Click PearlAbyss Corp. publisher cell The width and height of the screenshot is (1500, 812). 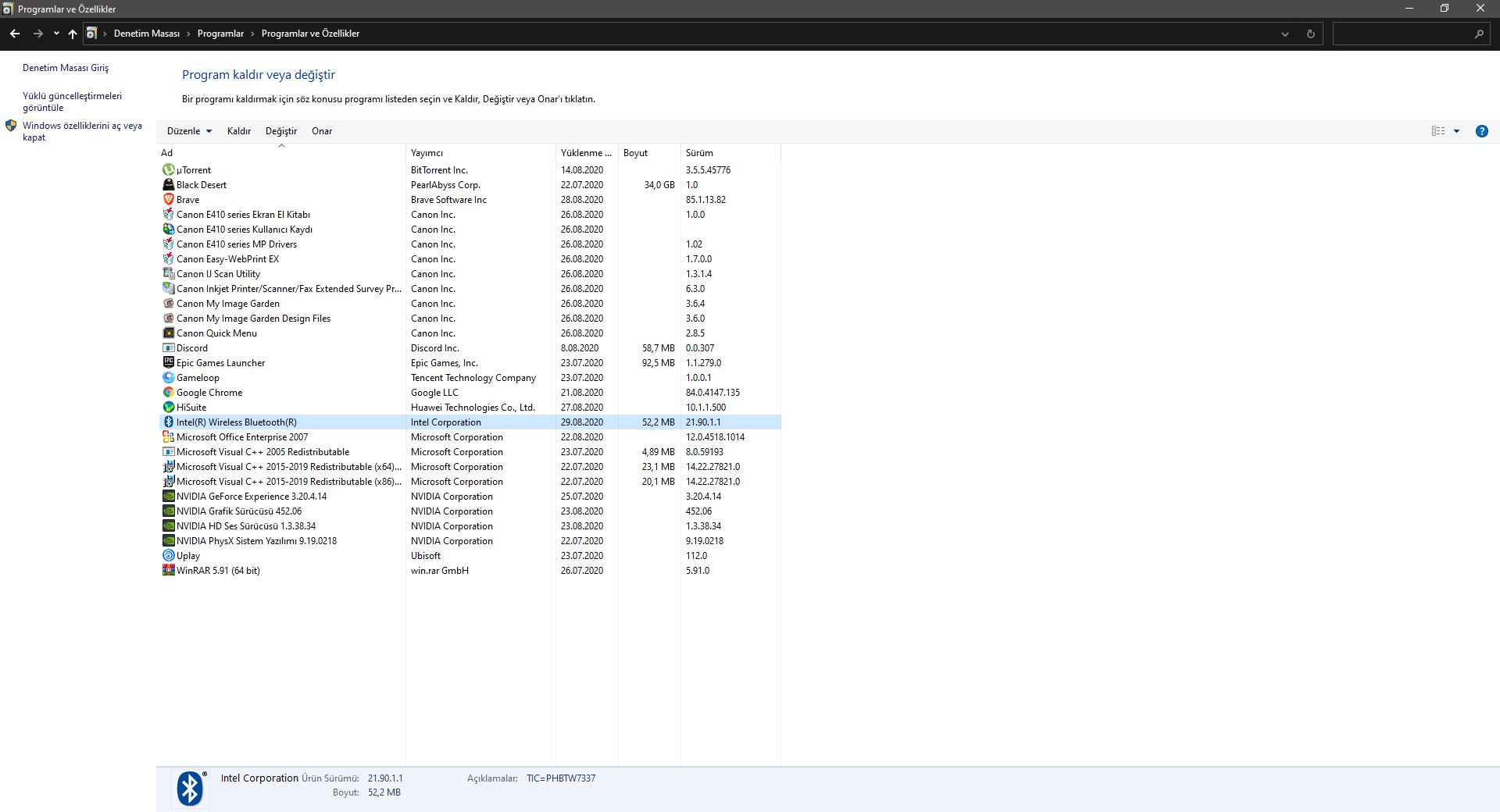tap(445, 184)
